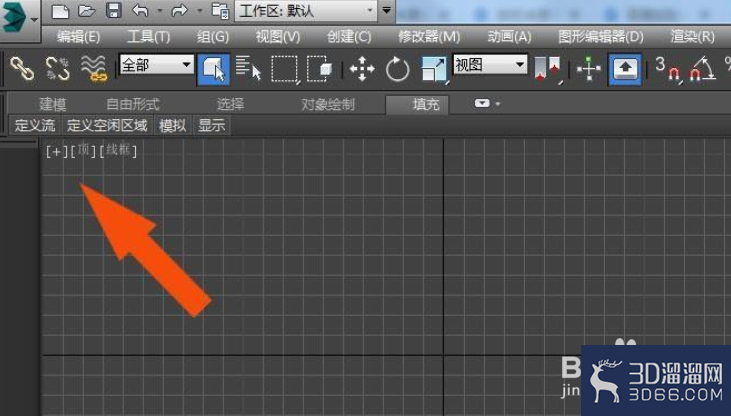
Task: Expand the redo history arrow
Action: point(200,11)
